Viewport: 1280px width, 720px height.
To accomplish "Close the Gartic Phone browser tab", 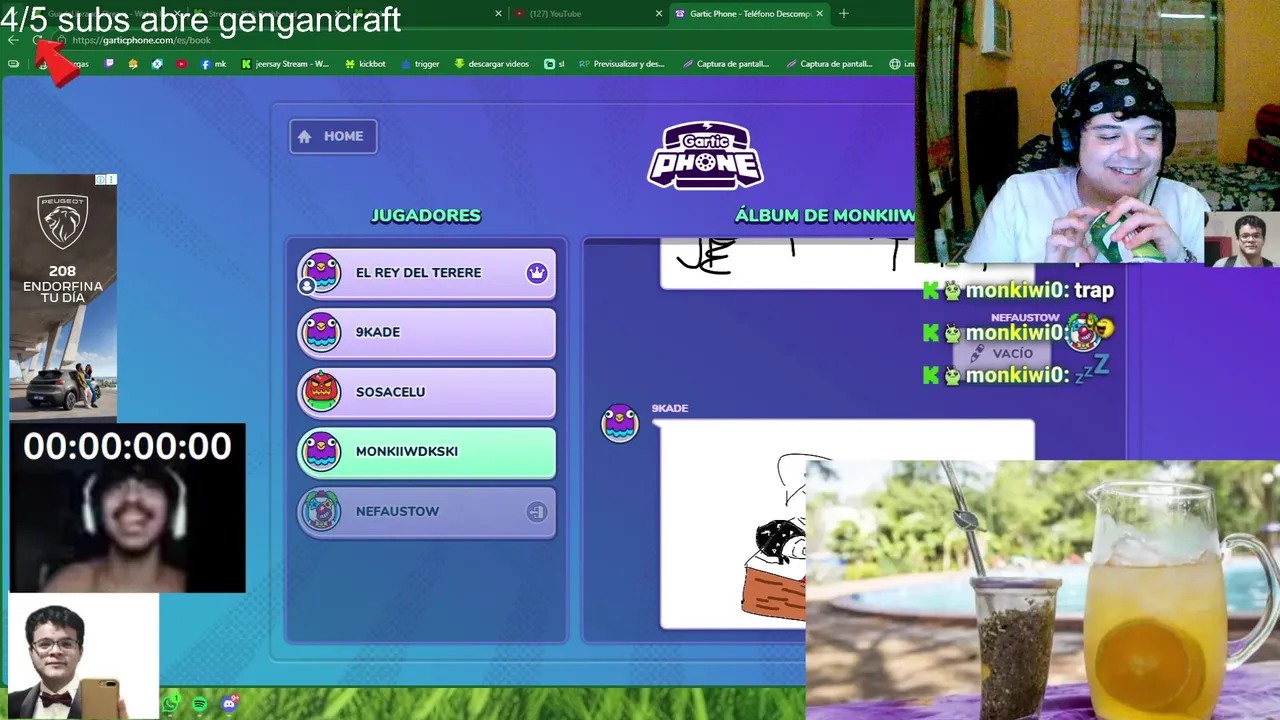I will pos(820,14).
